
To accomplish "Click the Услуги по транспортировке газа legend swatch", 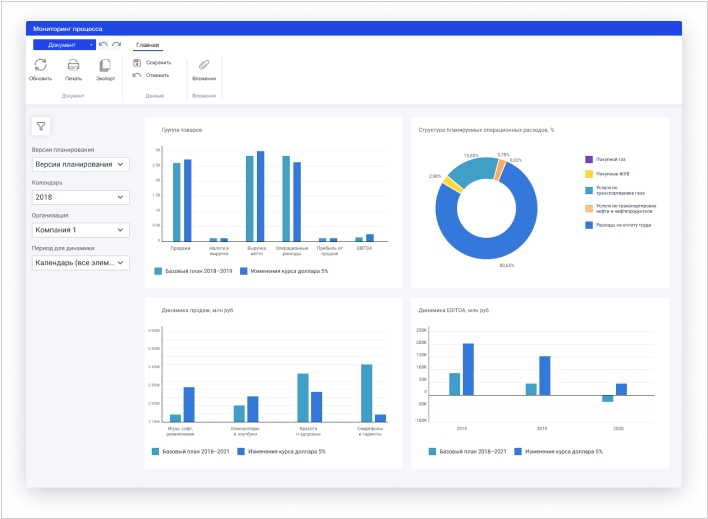I will [x=589, y=191].
